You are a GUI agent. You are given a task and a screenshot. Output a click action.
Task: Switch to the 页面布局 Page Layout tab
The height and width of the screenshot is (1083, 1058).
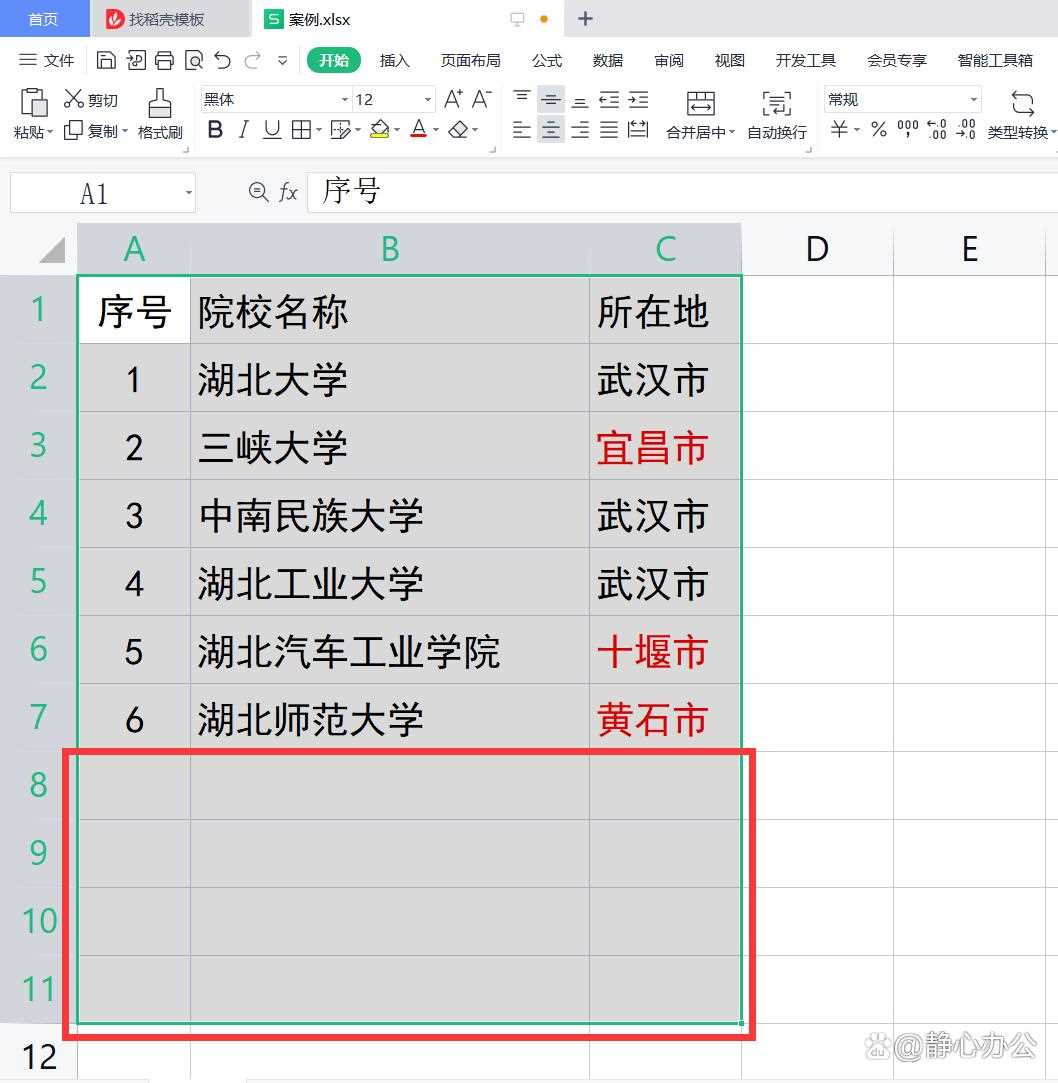pyautogui.click(x=470, y=61)
